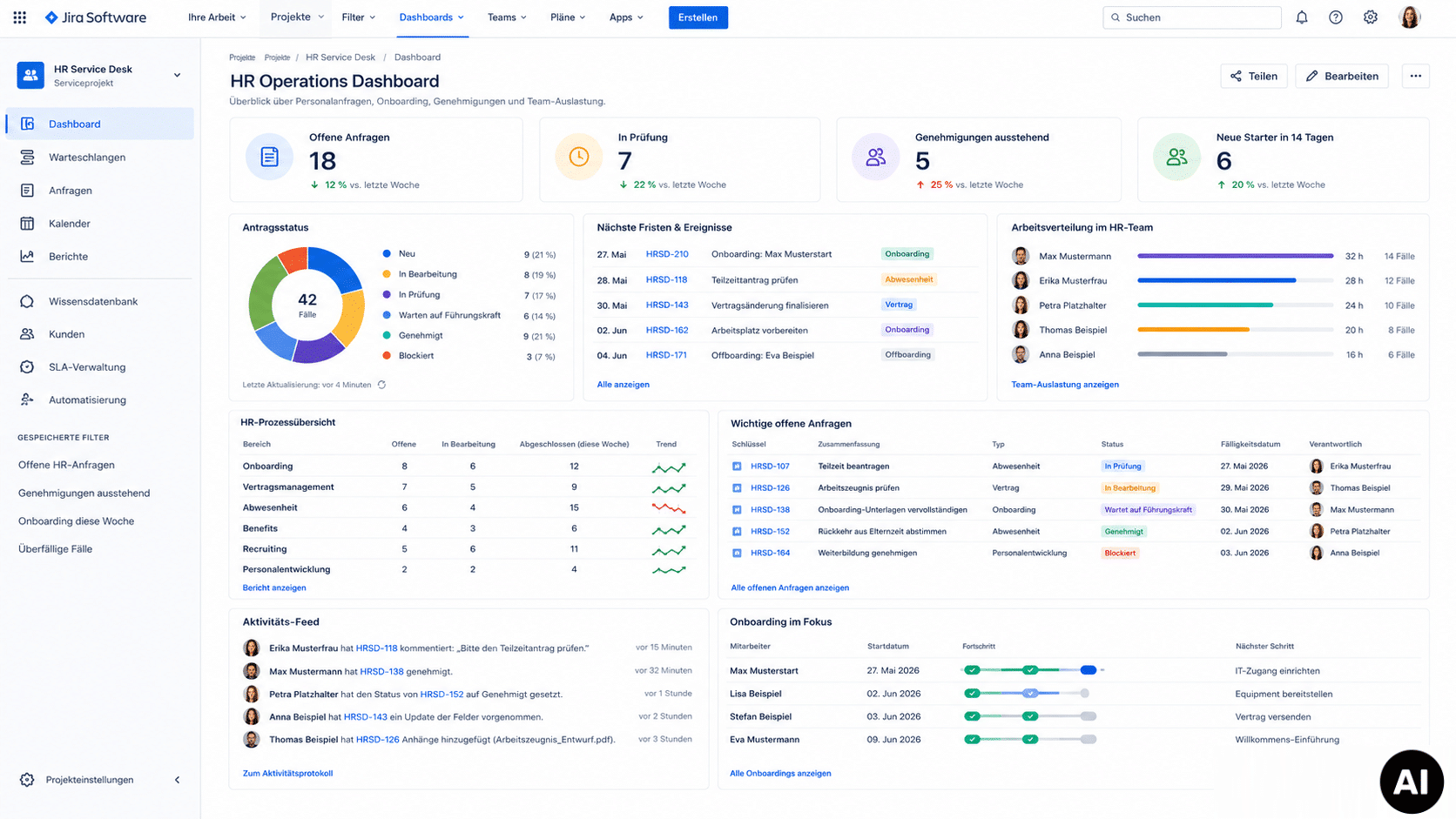Open Genehmigungen ausstehend saved filter
The height and width of the screenshot is (819, 1456).
(84, 493)
